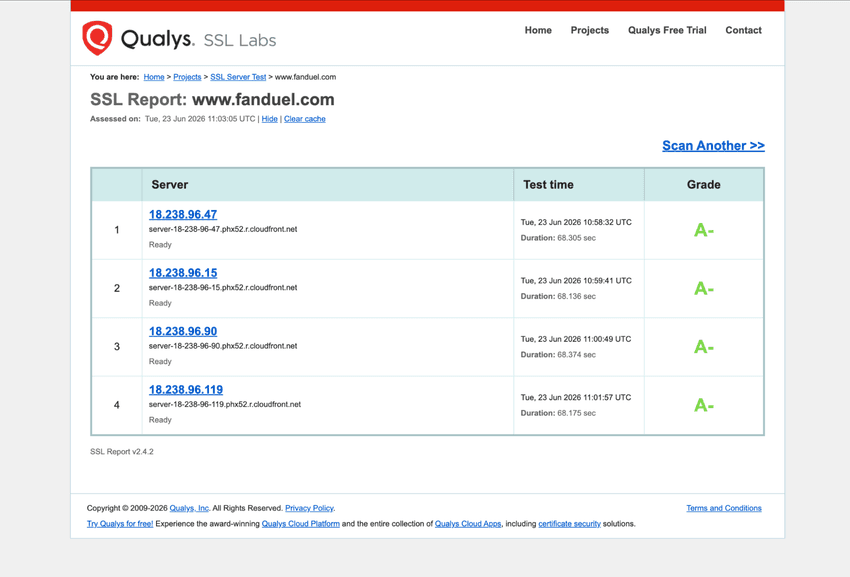Image resolution: width=850 pixels, height=577 pixels.
Task: Open the Projects navigation menu item
Action: coord(589,30)
